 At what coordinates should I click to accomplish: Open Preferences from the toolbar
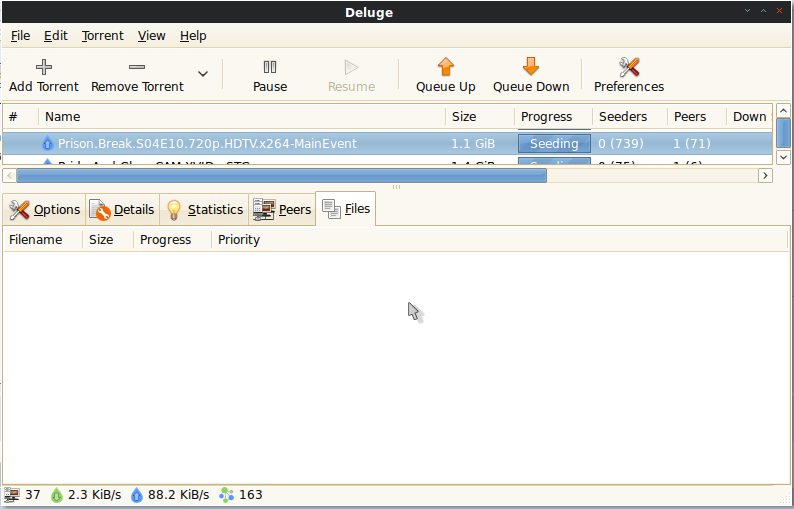pos(629,76)
